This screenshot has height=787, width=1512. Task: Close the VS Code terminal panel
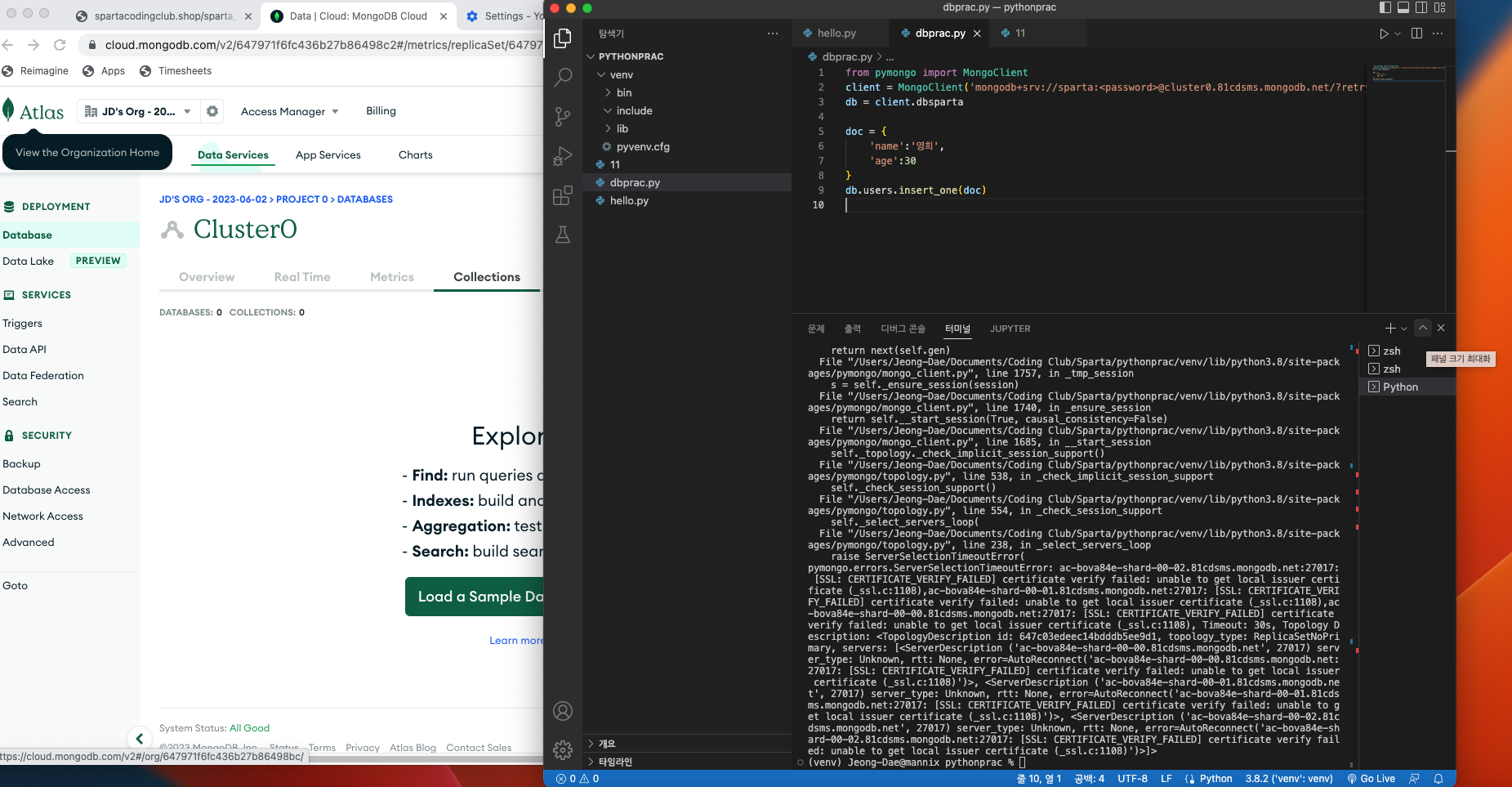pyautogui.click(x=1441, y=328)
